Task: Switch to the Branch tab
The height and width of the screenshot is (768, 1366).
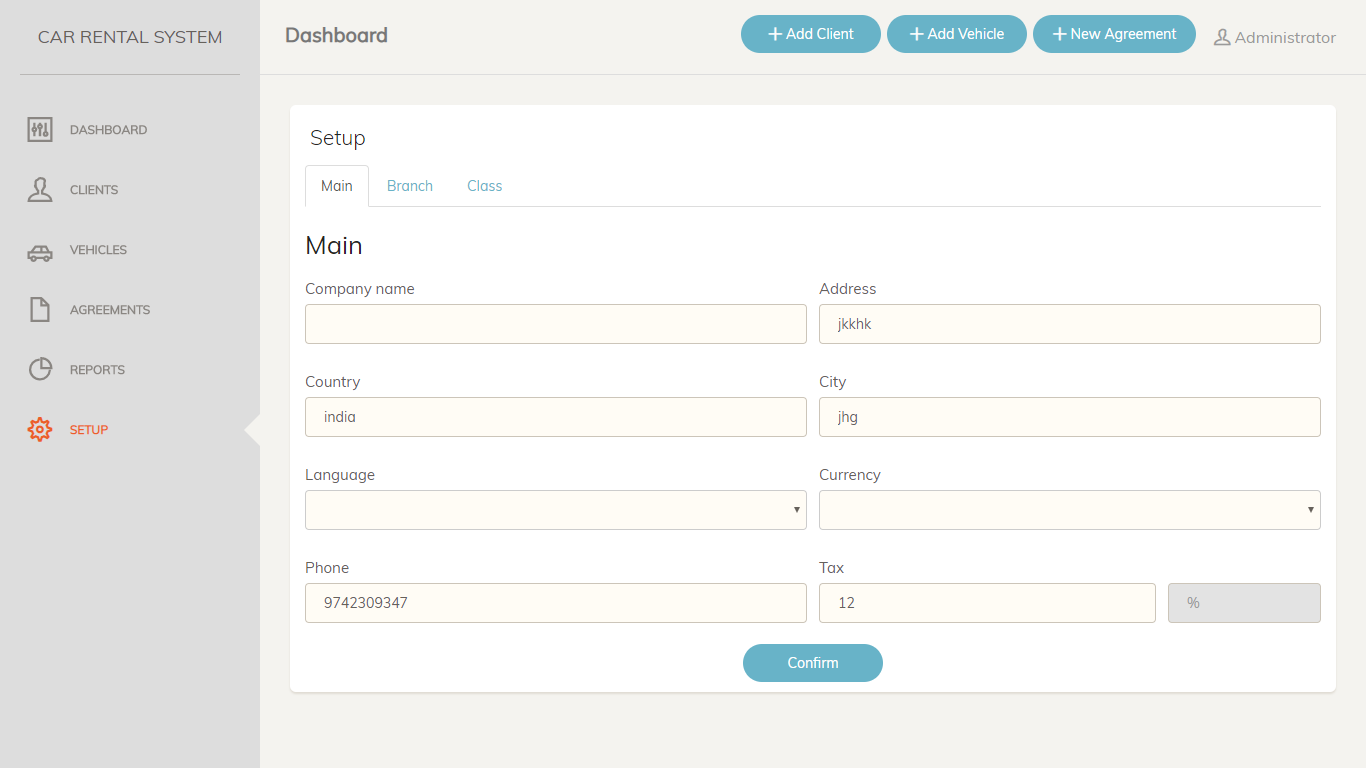Action: click(x=410, y=186)
